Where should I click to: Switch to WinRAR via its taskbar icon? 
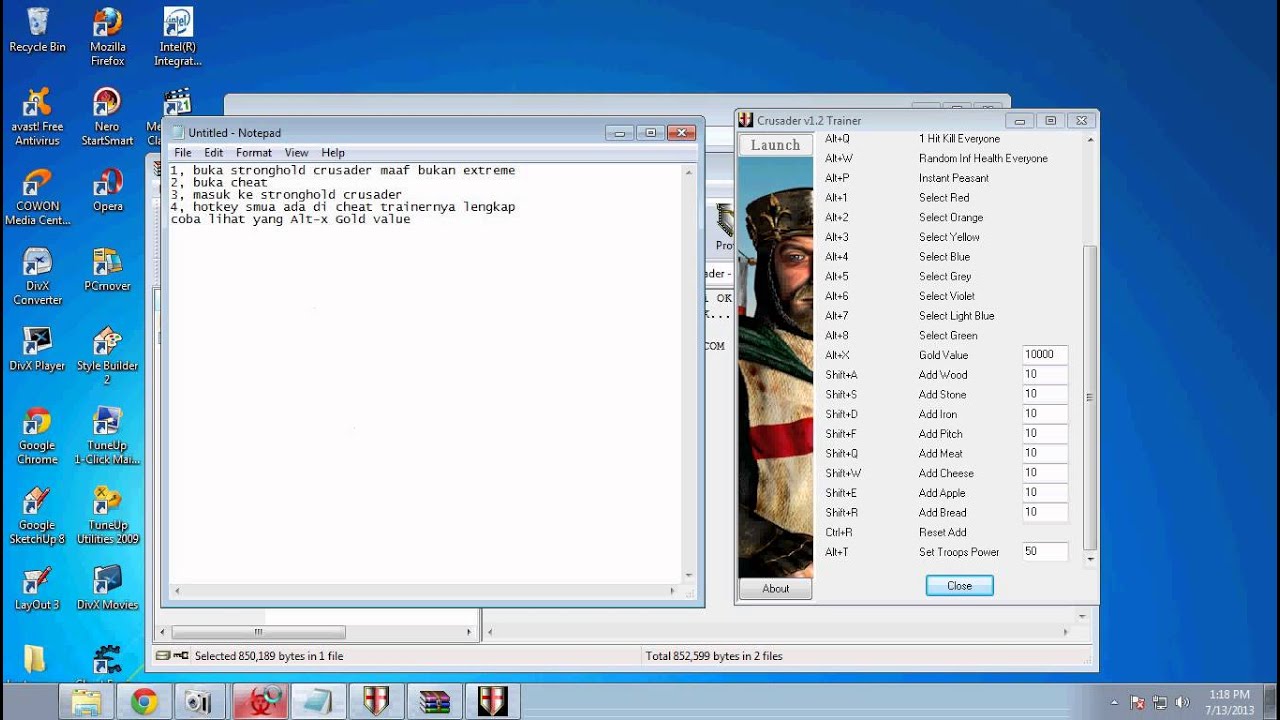point(434,702)
